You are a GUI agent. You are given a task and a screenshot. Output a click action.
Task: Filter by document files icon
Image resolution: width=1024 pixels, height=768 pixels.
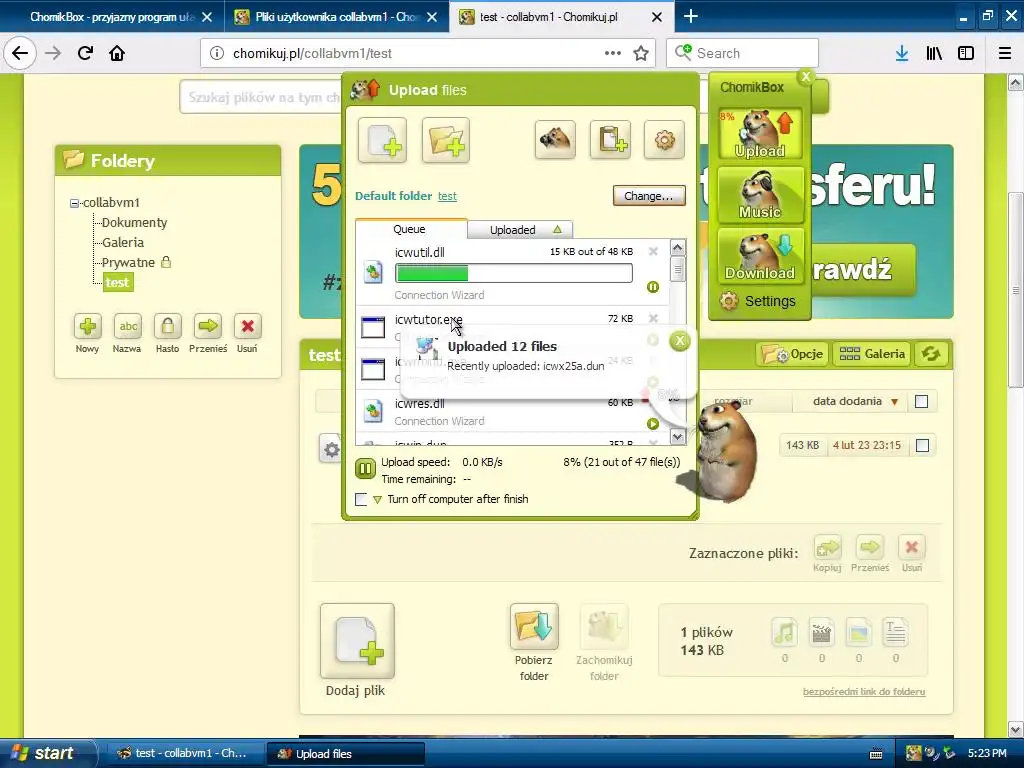pos(895,632)
